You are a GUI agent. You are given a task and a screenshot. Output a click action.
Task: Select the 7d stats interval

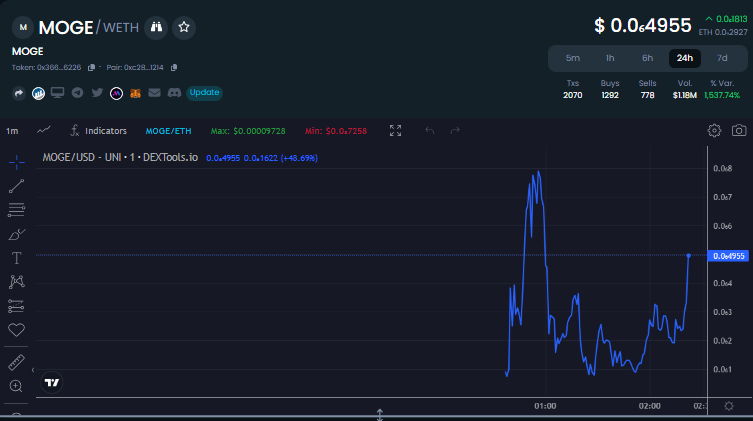tap(722, 58)
